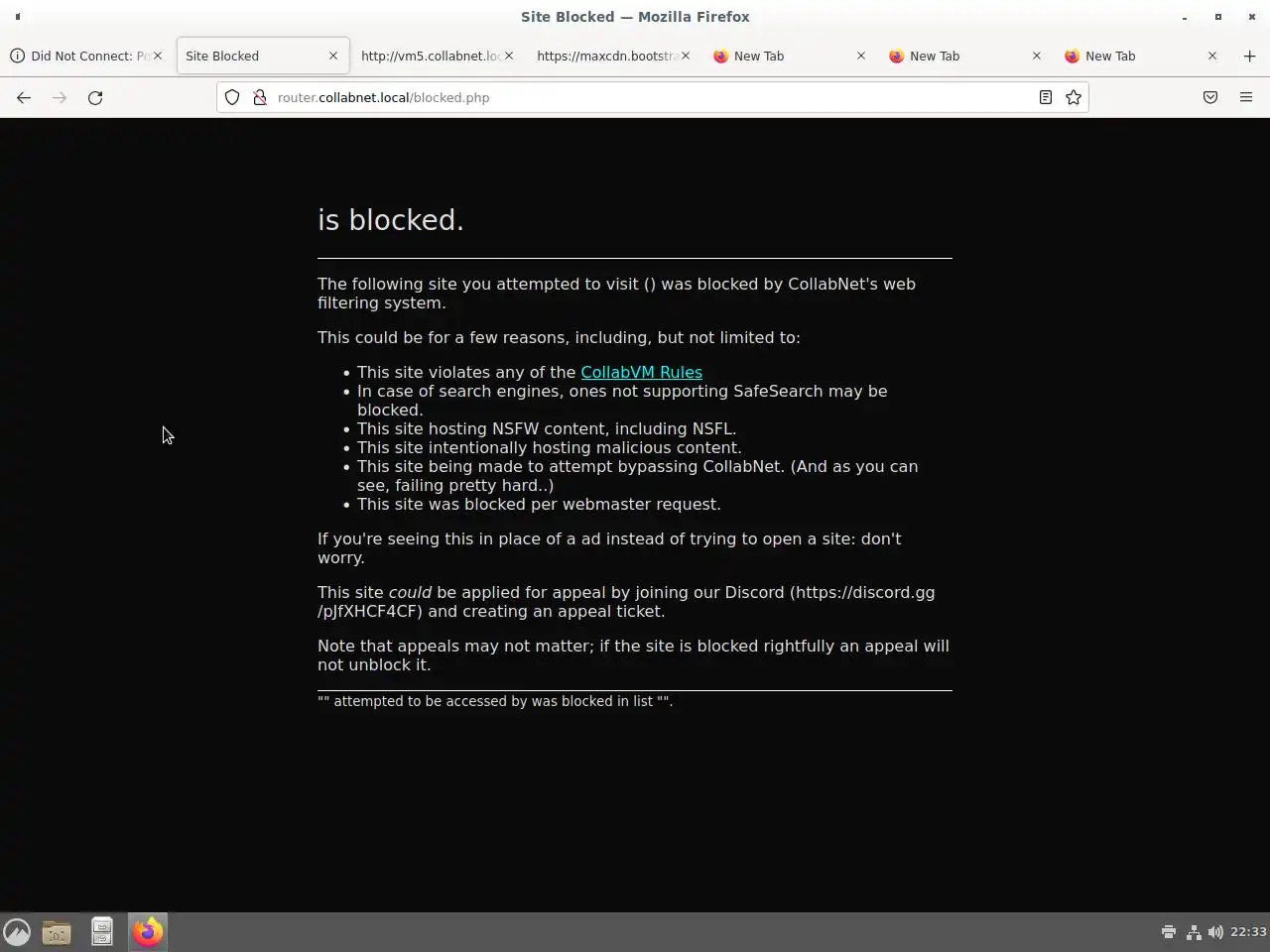Close the second New Tab
This screenshot has width=1270, height=952.
(x=1037, y=56)
